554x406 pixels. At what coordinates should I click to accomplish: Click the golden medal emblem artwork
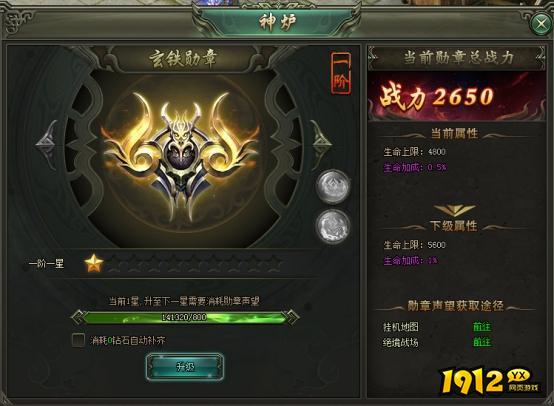(x=183, y=157)
